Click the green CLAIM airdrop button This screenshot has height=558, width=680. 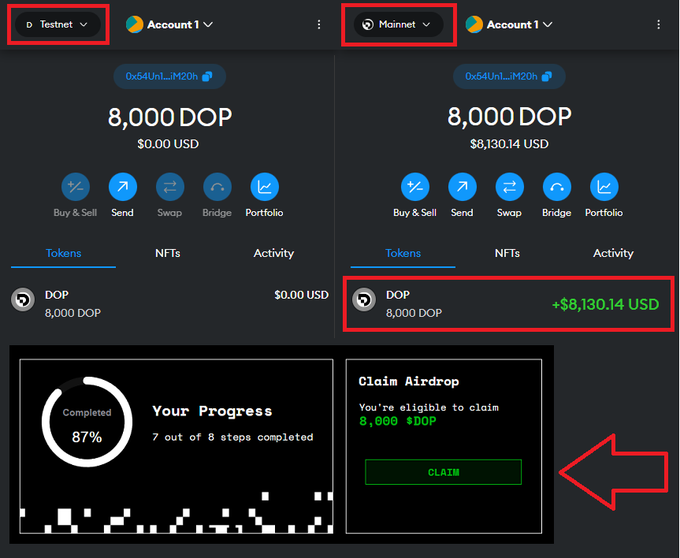(x=443, y=472)
